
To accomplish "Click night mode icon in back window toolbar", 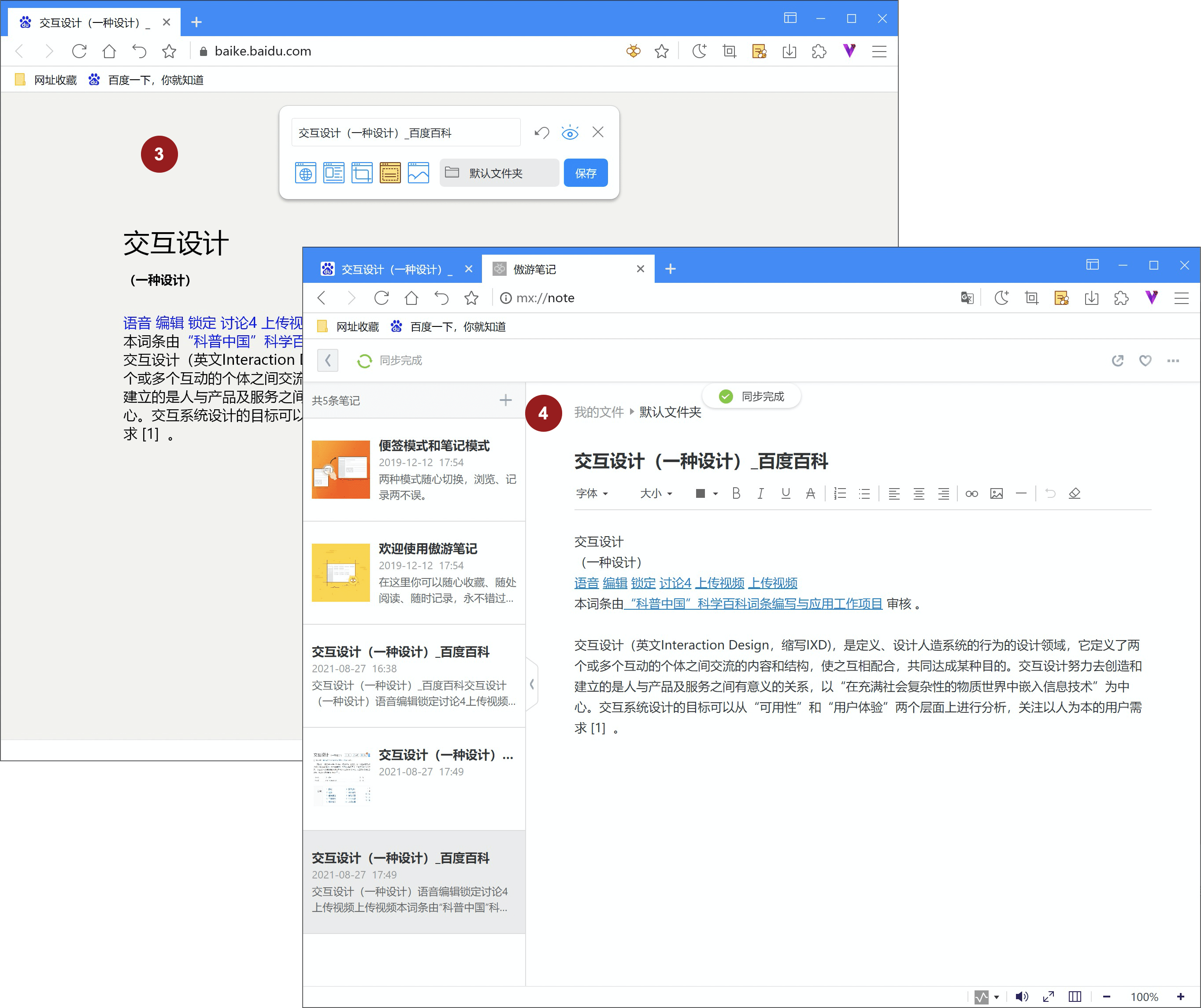I will [x=699, y=52].
